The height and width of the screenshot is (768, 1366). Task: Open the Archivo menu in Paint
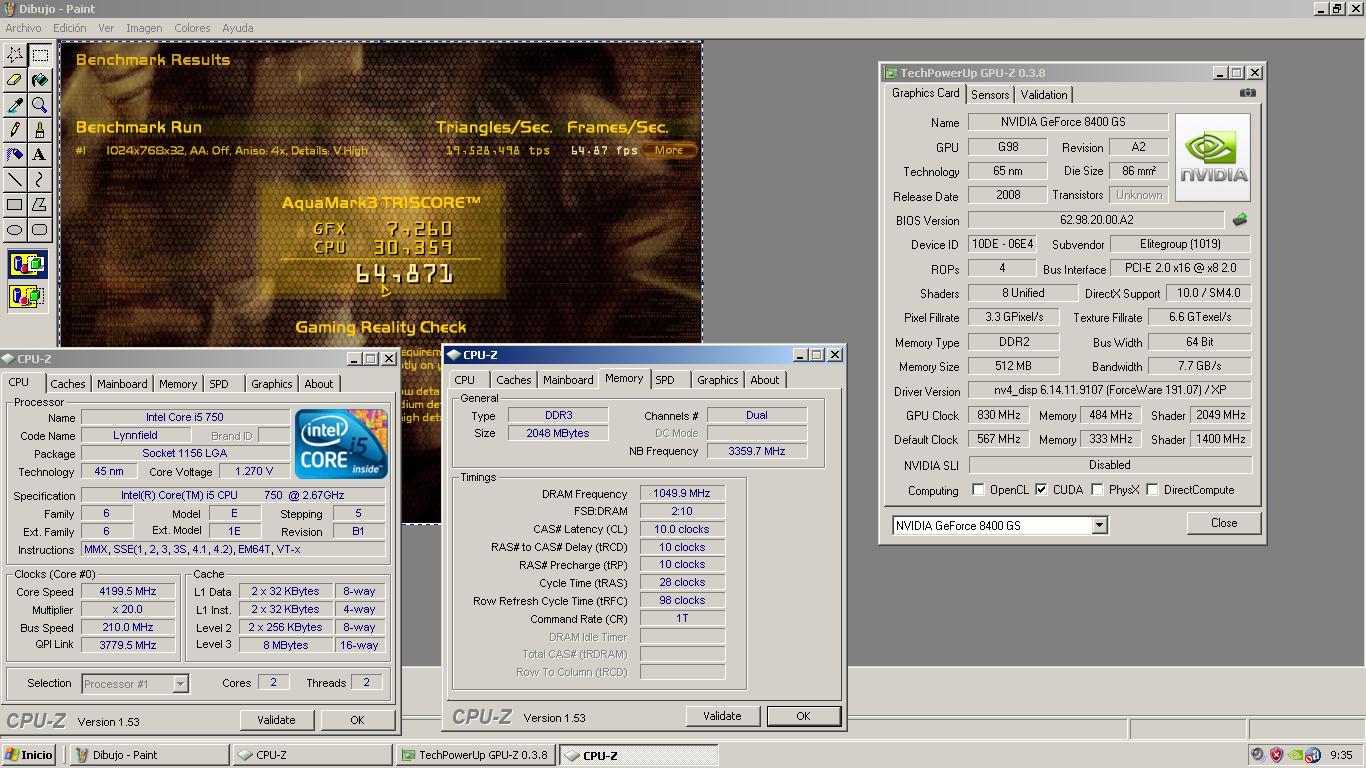tap(24, 28)
